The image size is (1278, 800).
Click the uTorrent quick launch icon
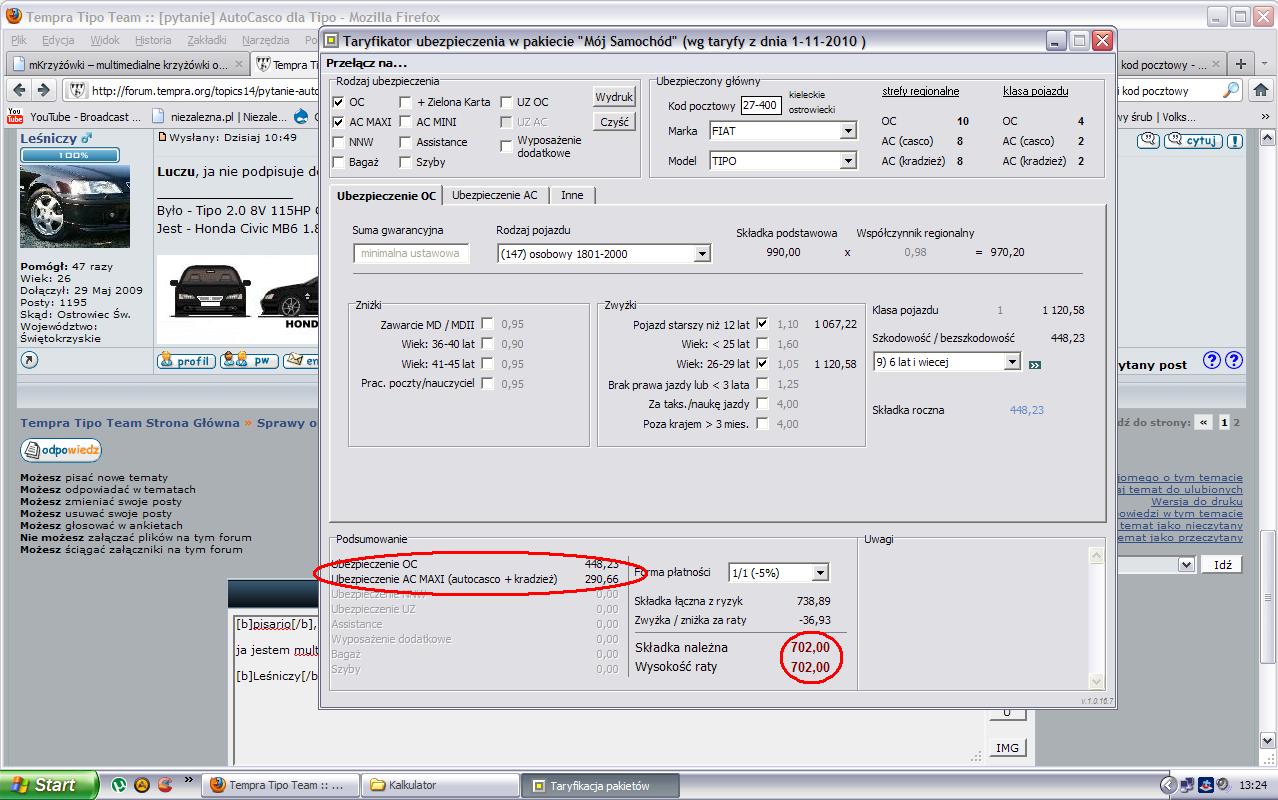coord(119,785)
